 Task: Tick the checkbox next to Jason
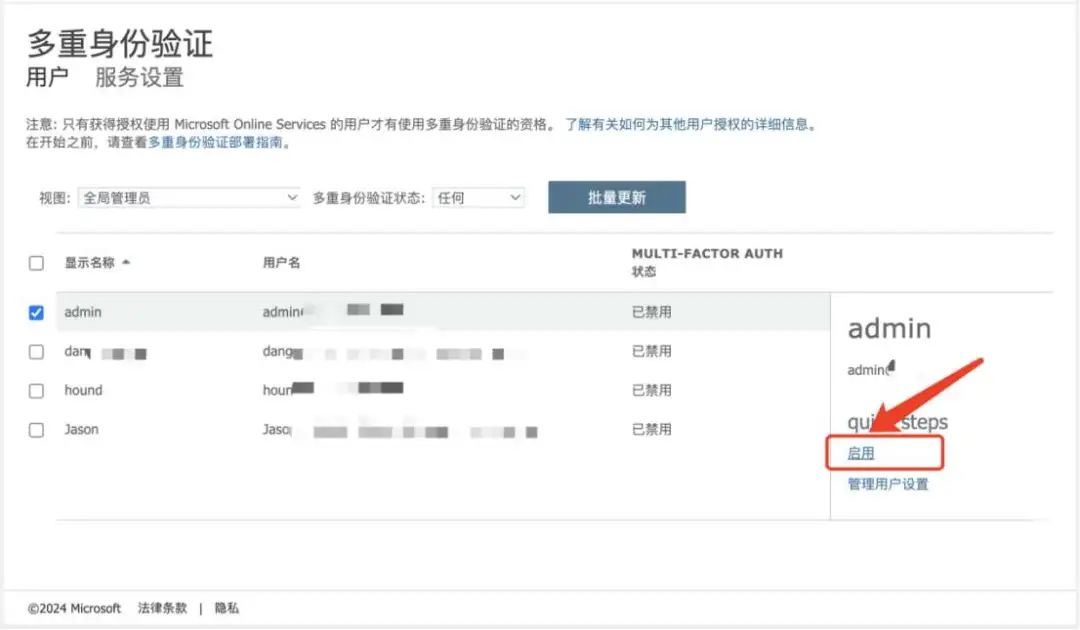(37, 430)
